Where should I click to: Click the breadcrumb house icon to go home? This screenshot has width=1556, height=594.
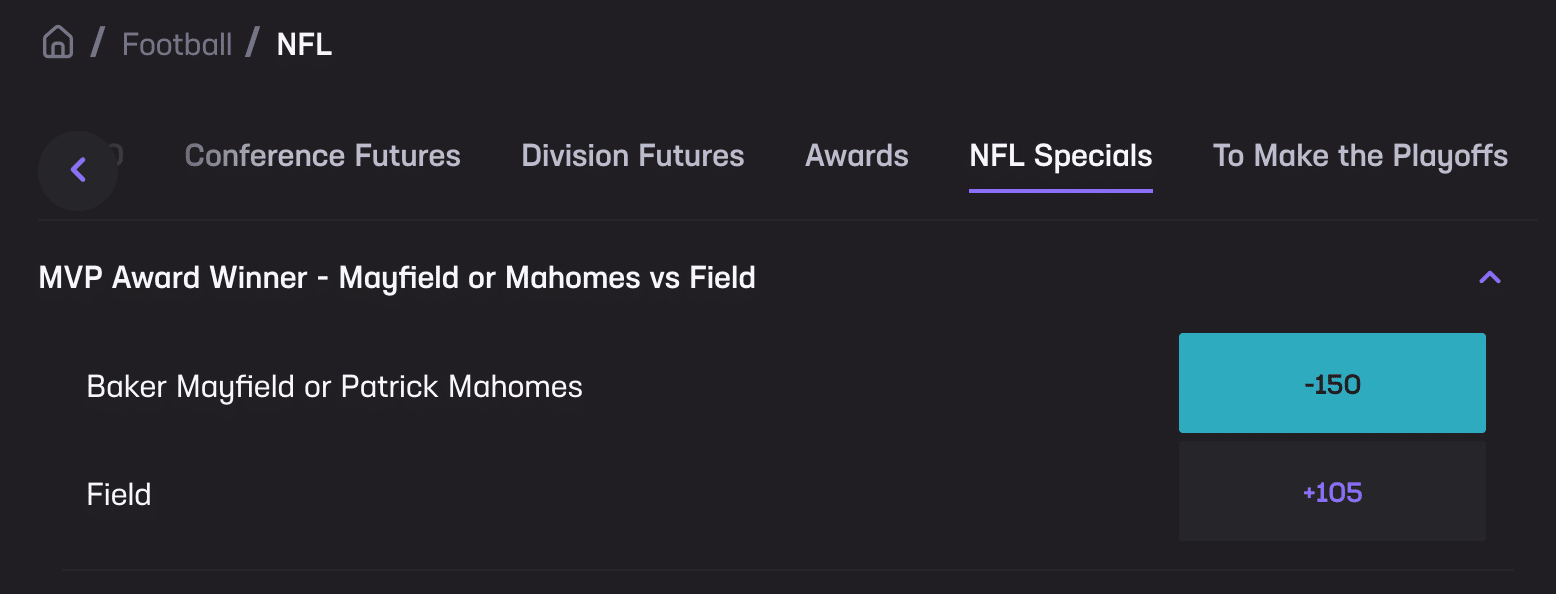coord(57,41)
